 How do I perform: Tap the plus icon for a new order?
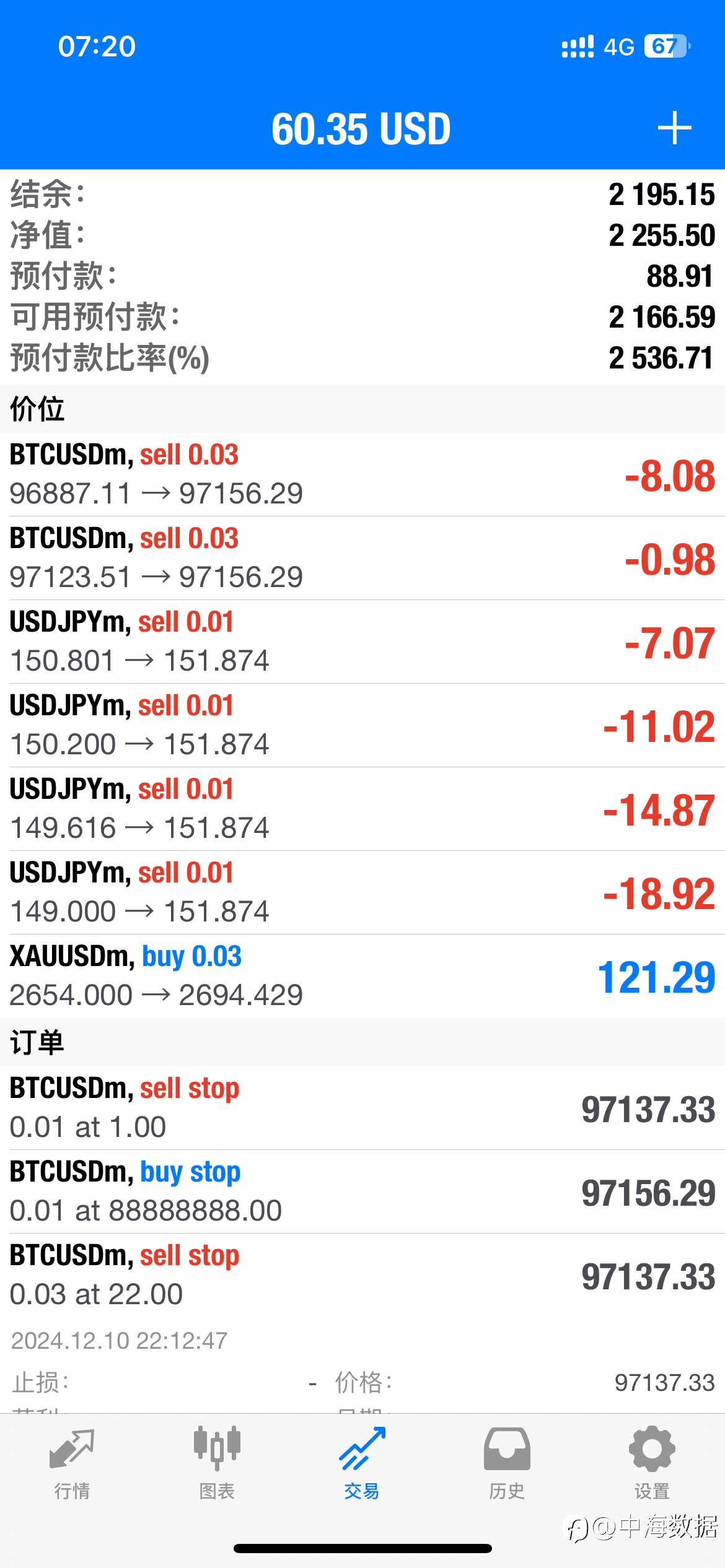(x=674, y=128)
